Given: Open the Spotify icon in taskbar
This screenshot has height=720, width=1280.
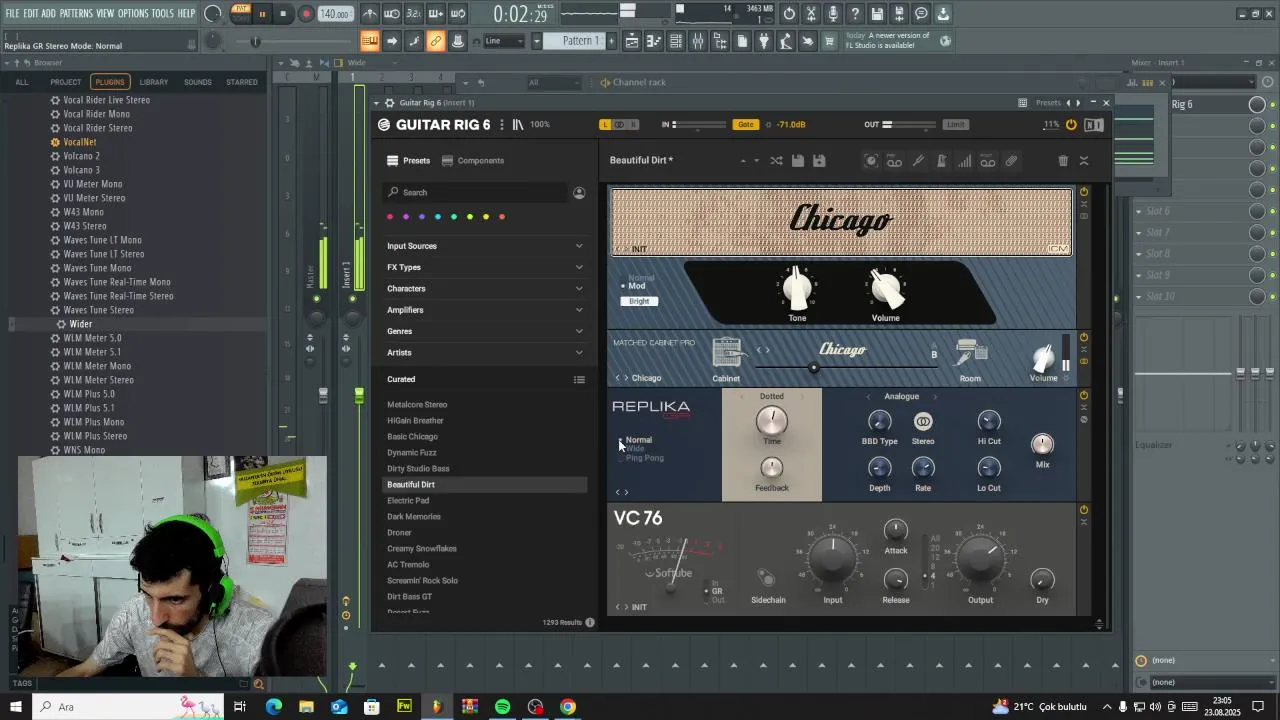Looking at the screenshot, I should pyautogui.click(x=502, y=707).
